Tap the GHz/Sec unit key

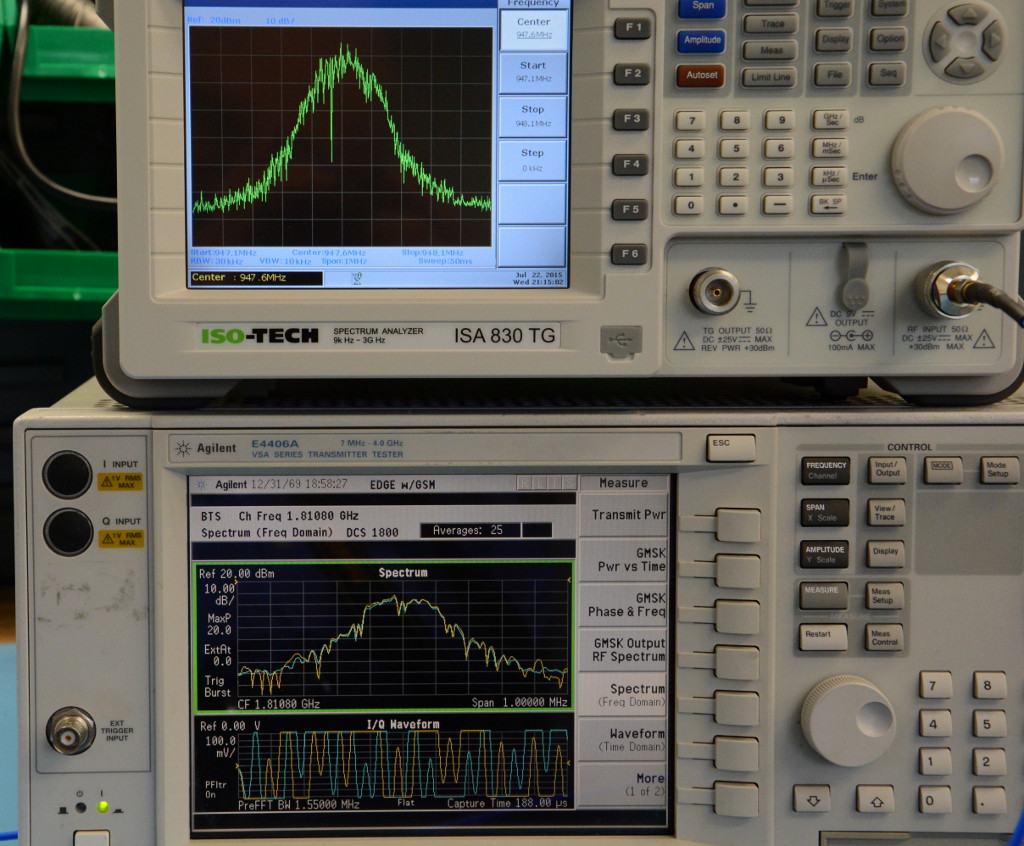click(831, 120)
